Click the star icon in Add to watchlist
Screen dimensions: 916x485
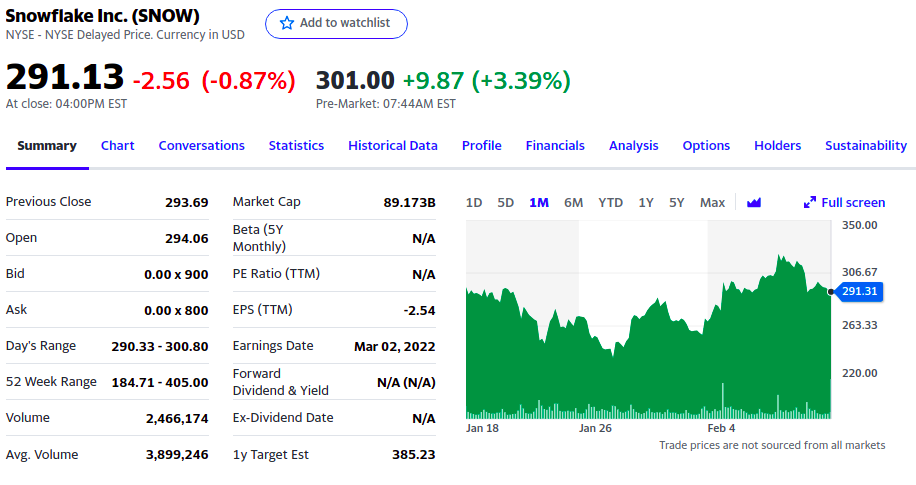(x=286, y=23)
